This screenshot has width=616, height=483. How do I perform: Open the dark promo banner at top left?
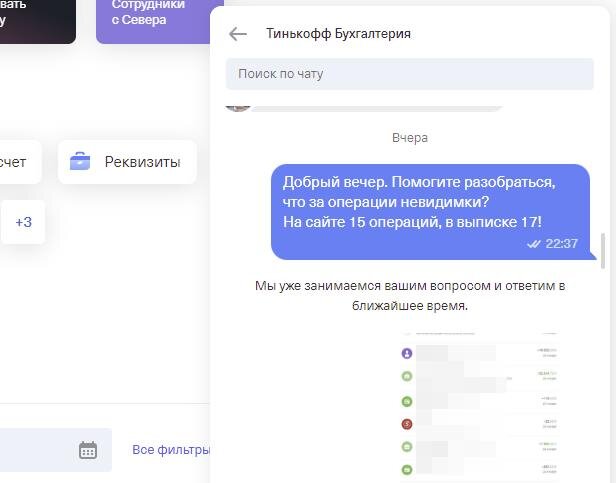pyautogui.click(x=38, y=20)
